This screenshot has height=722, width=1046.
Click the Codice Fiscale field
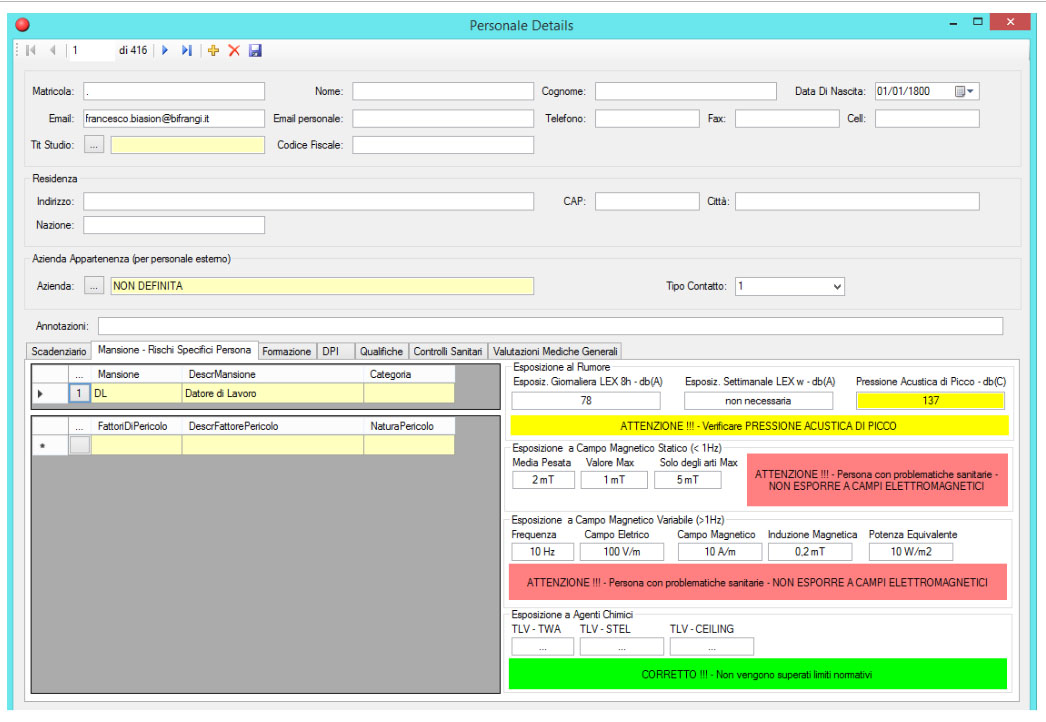click(x=443, y=145)
